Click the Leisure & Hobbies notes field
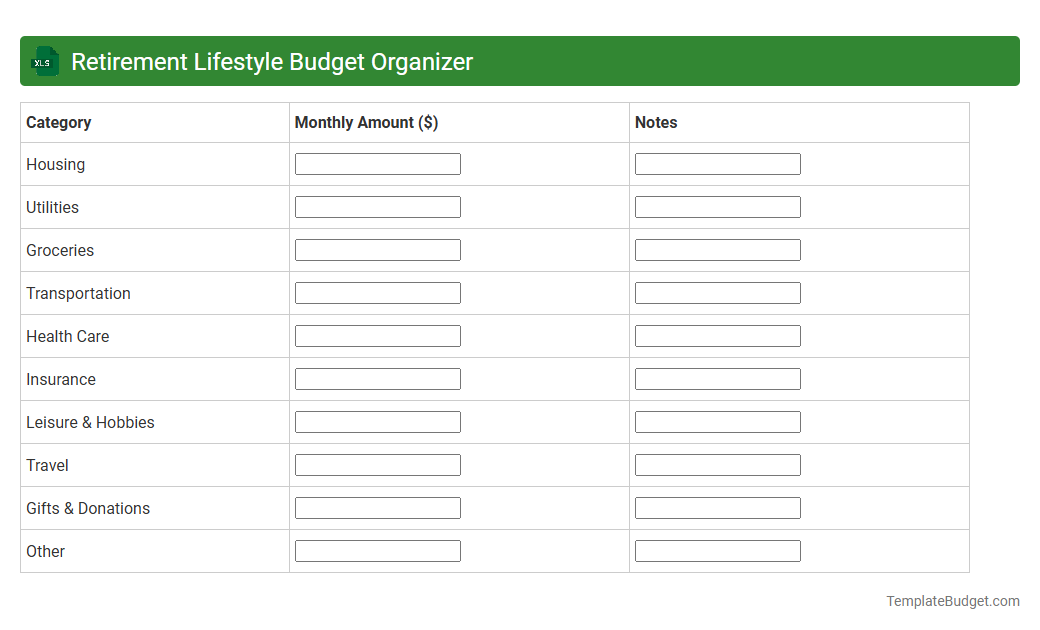 [x=717, y=421]
